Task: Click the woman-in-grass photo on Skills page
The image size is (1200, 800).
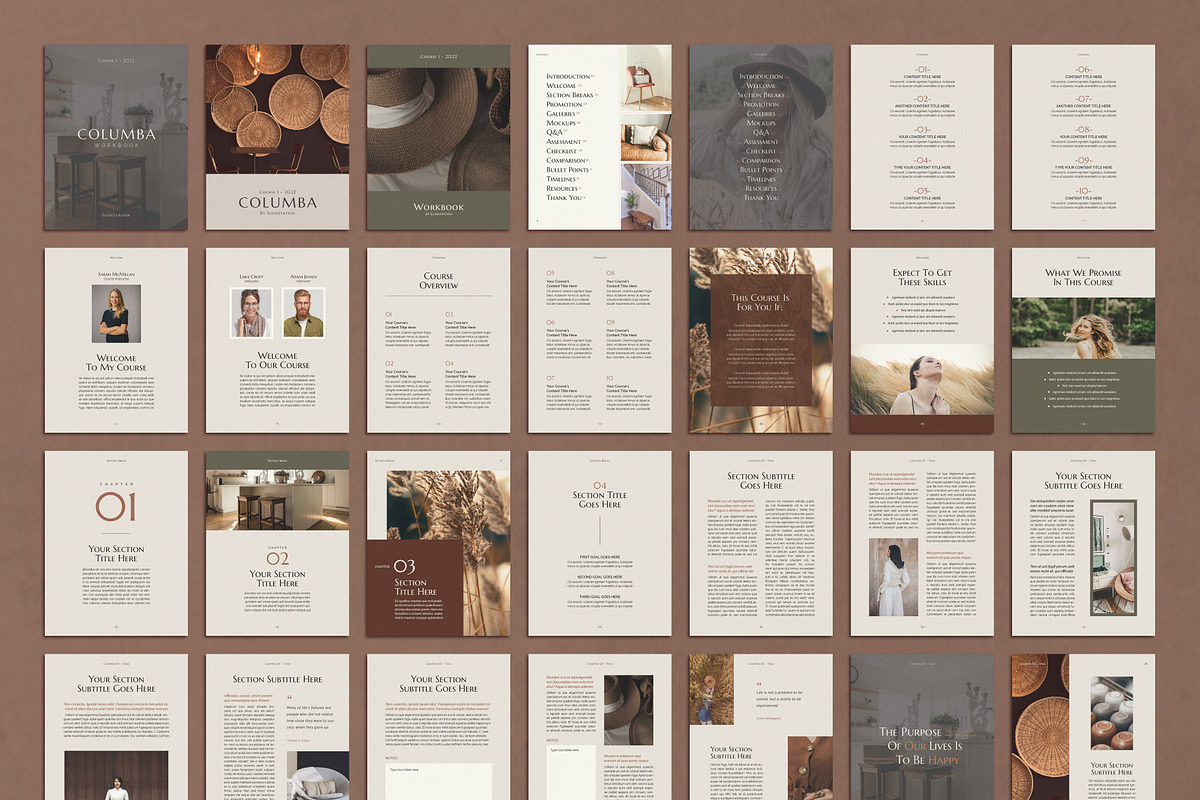Action: pyautogui.click(x=922, y=380)
